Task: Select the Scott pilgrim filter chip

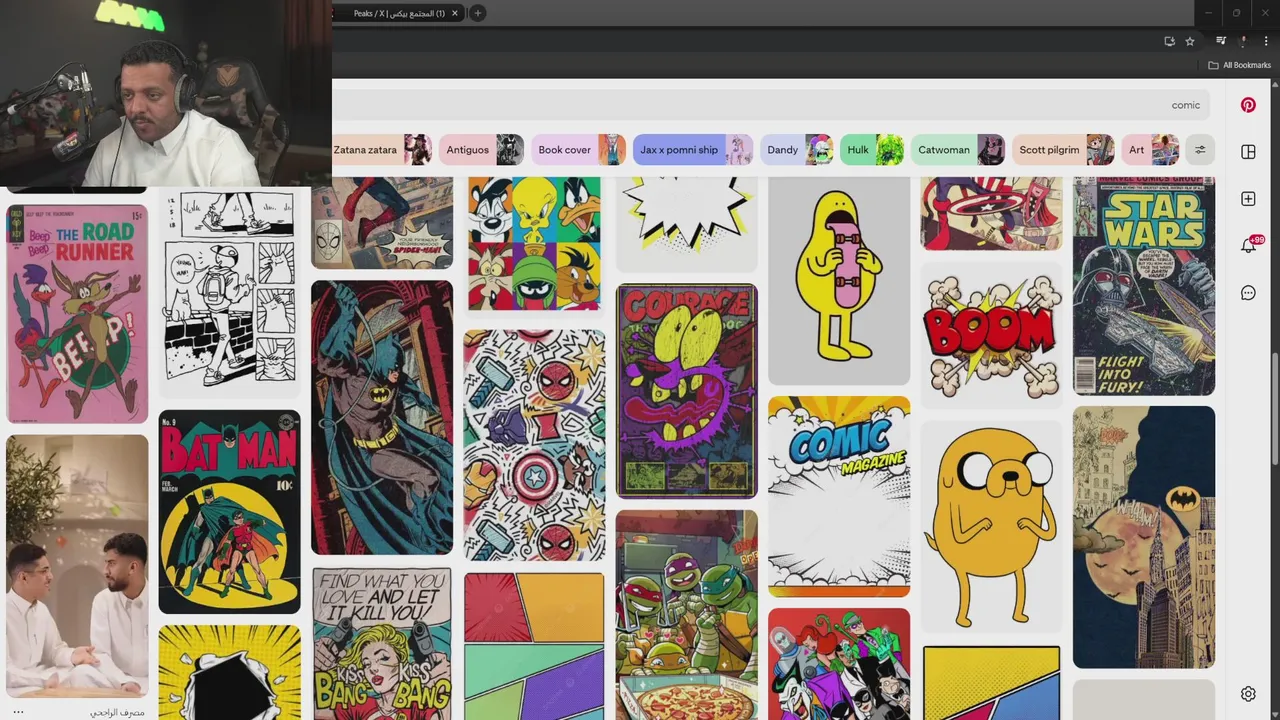Action: point(1063,150)
